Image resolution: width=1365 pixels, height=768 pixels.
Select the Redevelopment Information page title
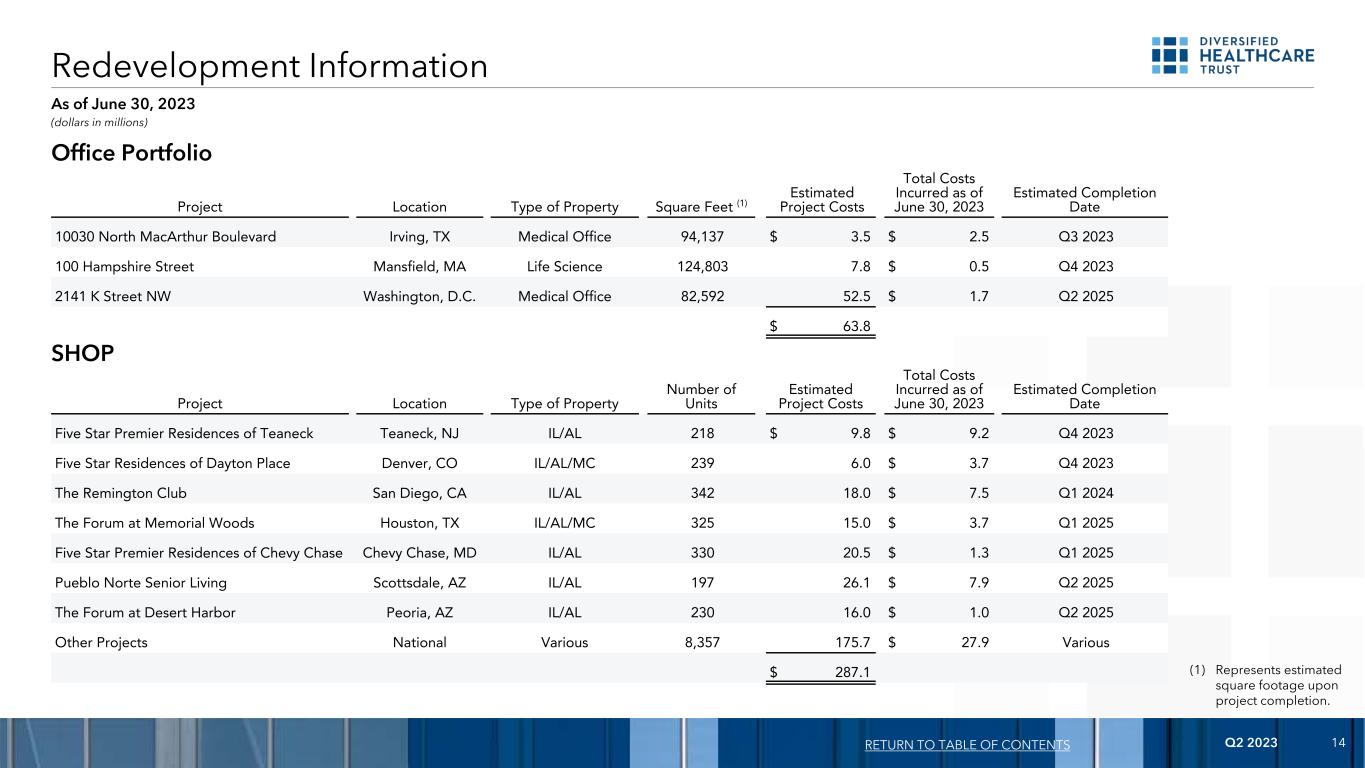click(269, 66)
